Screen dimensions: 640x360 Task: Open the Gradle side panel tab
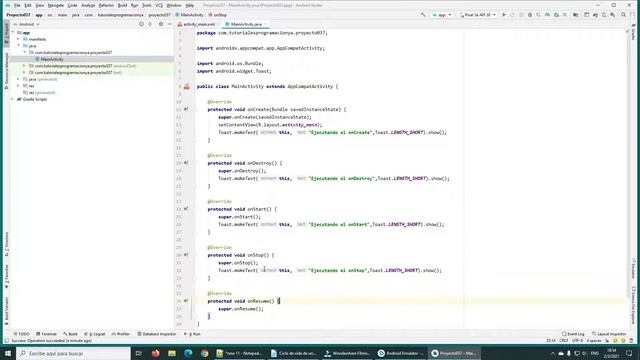[633, 32]
